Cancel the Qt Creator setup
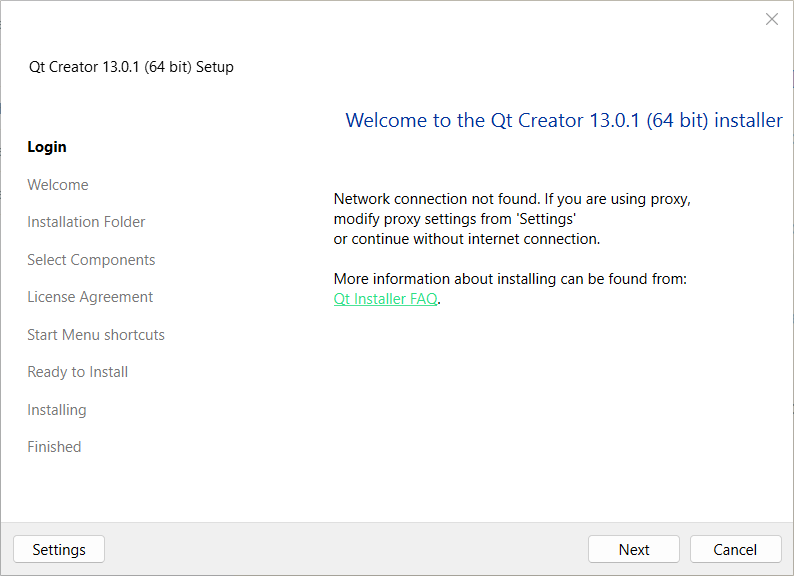The width and height of the screenshot is (794, 576). [x=735, y=549]
